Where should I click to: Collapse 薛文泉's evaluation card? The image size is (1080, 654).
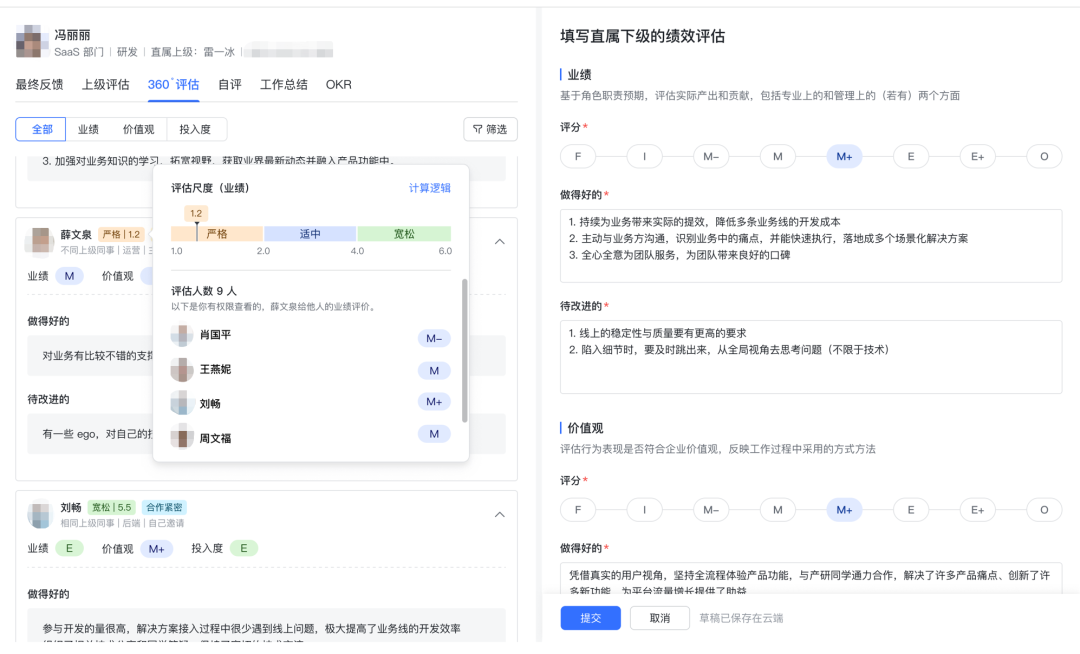[x=500, y=240]
